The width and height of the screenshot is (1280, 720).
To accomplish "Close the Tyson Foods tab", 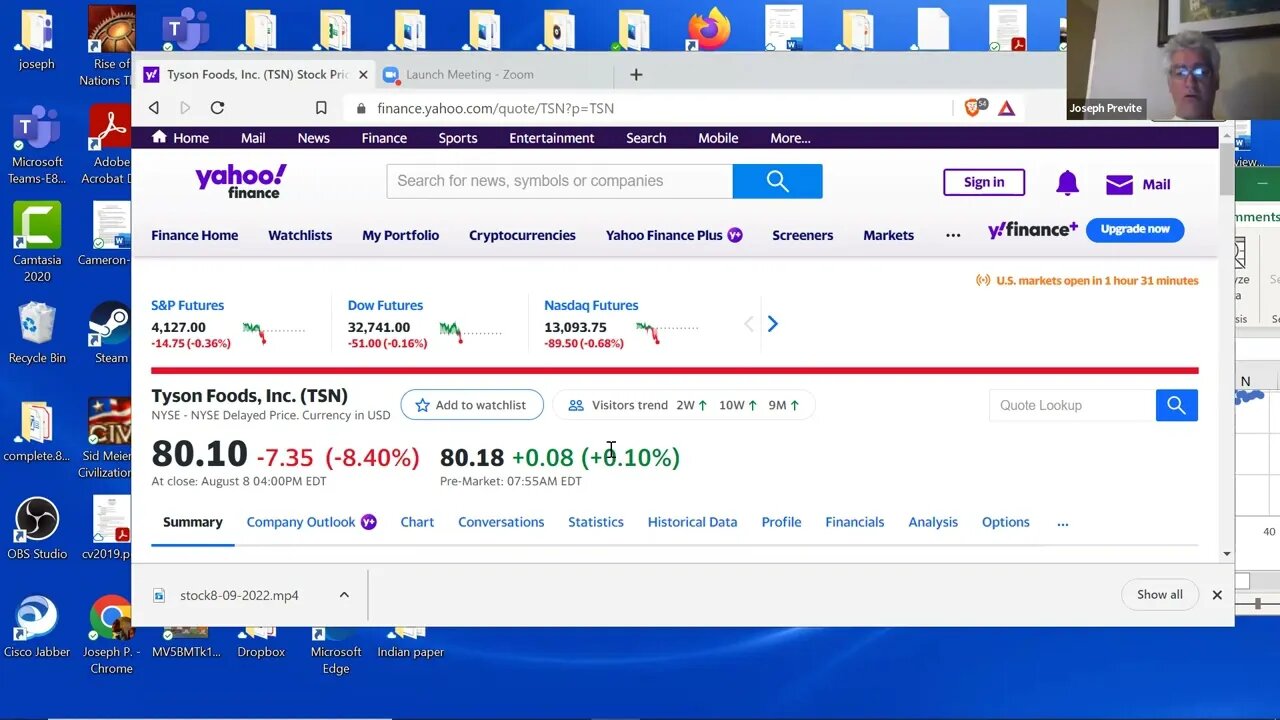I will tap(363, 75).
